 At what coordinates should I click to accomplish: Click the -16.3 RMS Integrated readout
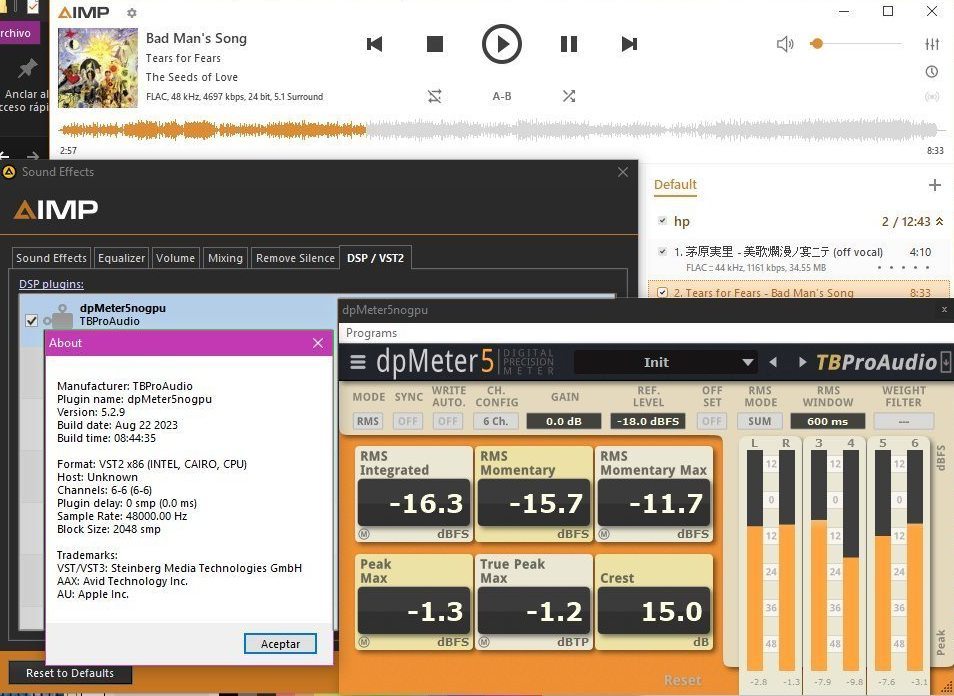(x=414, y=503)
